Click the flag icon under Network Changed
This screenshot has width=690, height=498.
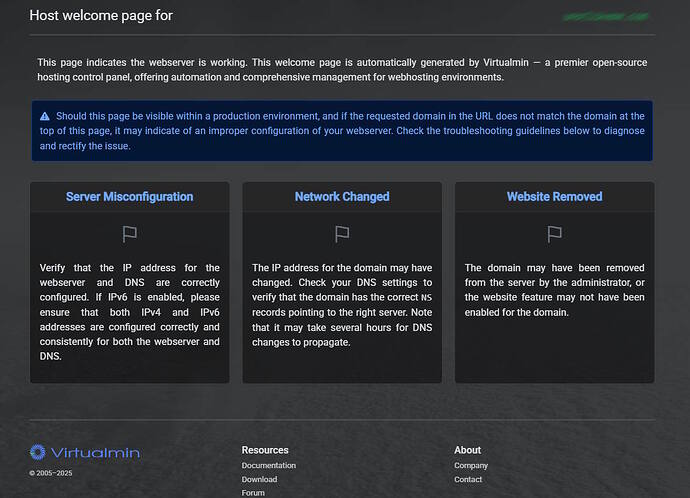click(x=342, y=234)
